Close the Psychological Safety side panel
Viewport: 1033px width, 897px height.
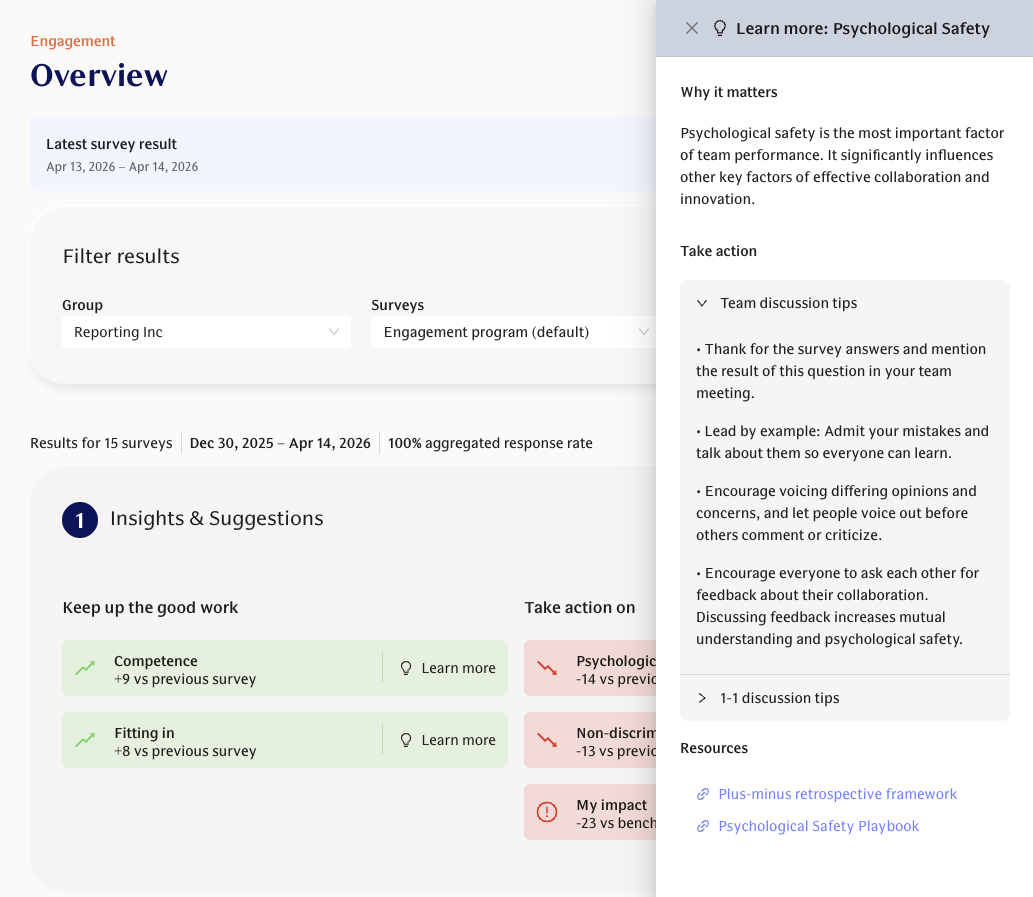tap(691, 28)
